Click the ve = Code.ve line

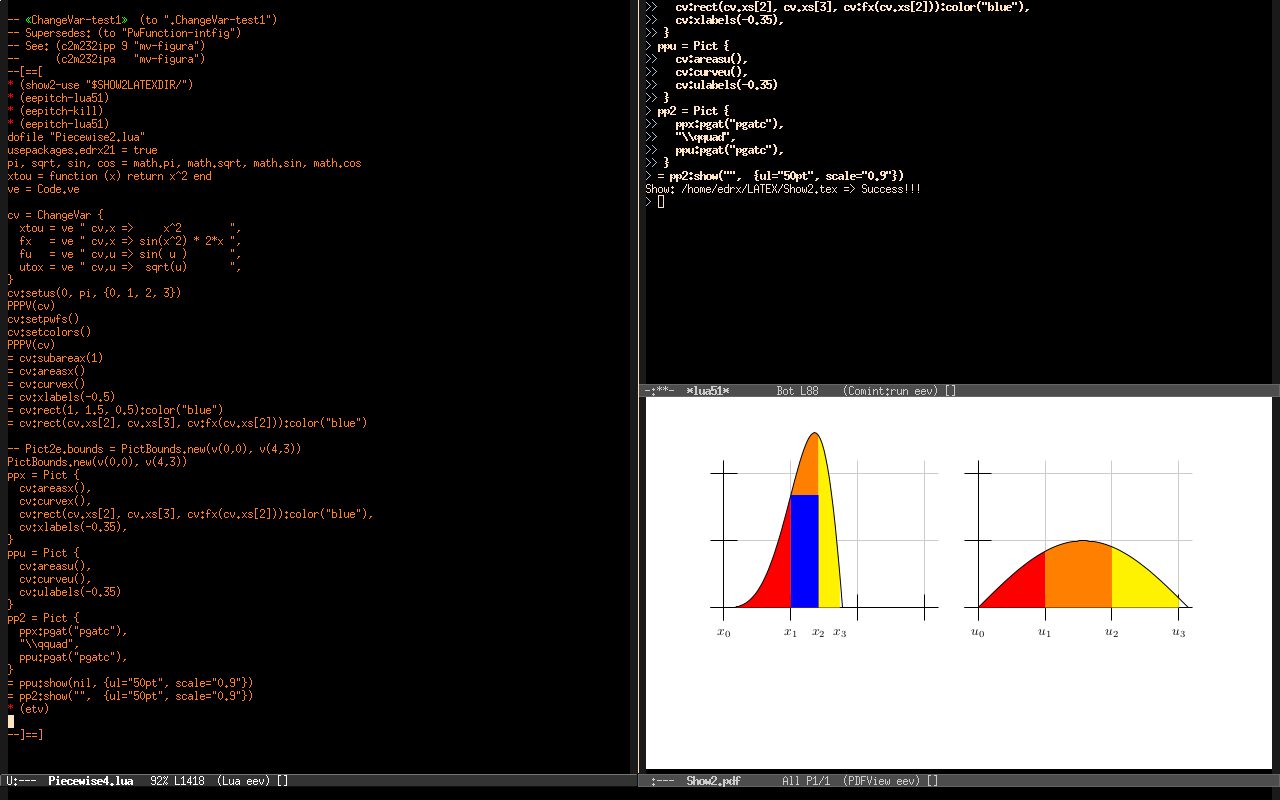click(x=43, y=189)
